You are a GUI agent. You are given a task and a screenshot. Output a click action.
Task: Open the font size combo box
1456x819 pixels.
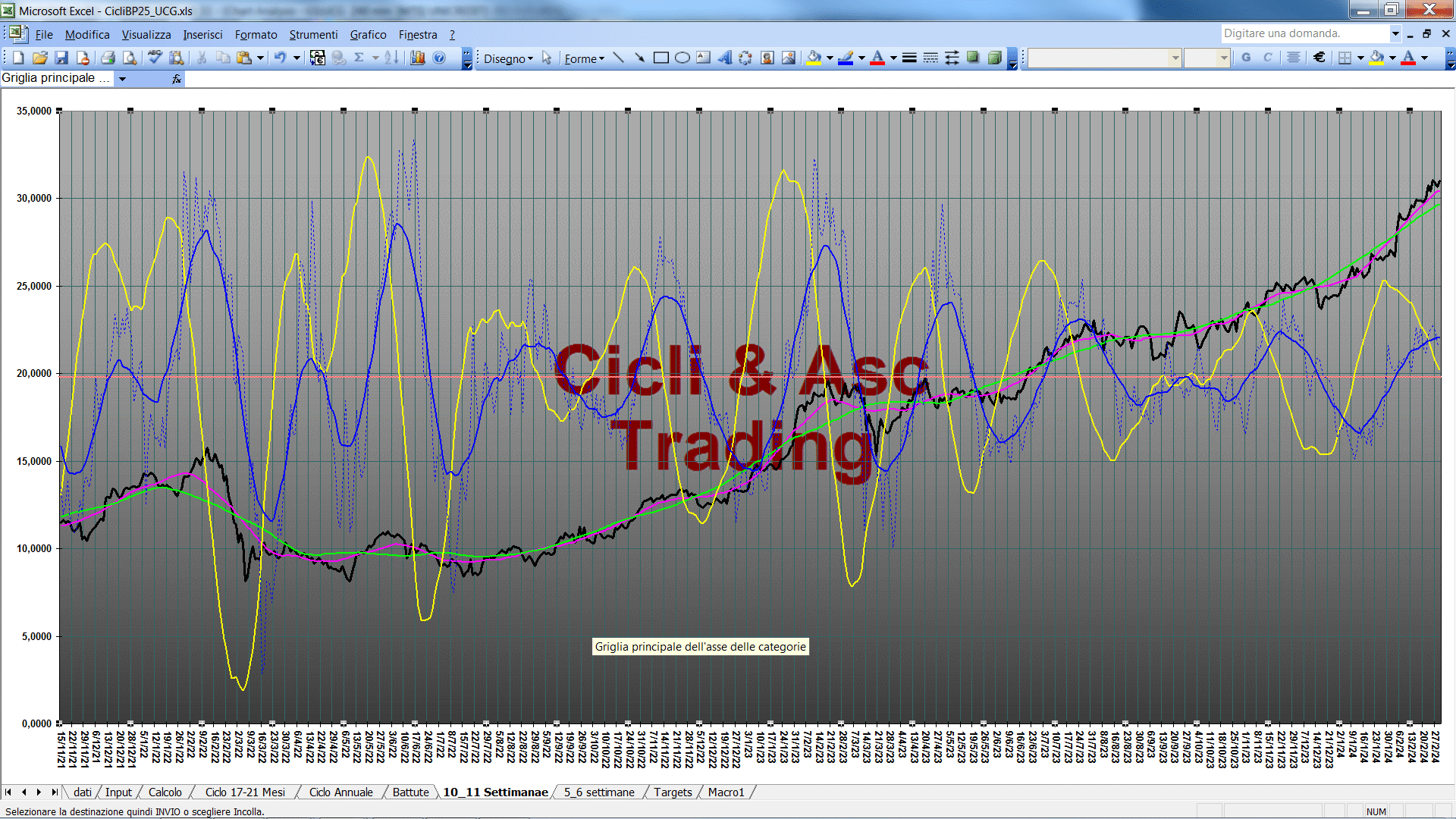[1207, 58]
